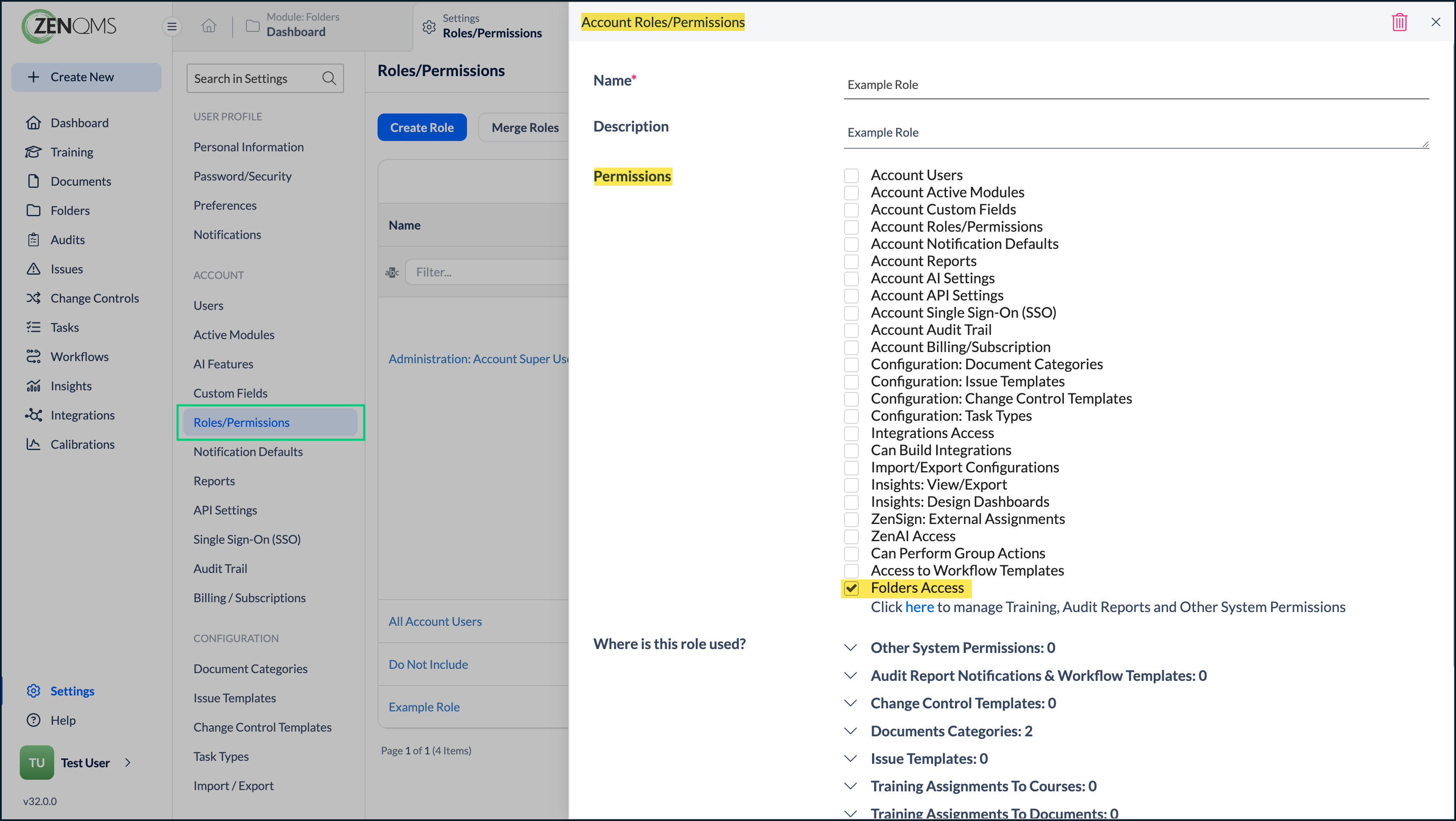The height and width of the screenshot is (821, 1456).
Task: Tick the Integrations Access checkbox
Action: [x=851, y=433]
